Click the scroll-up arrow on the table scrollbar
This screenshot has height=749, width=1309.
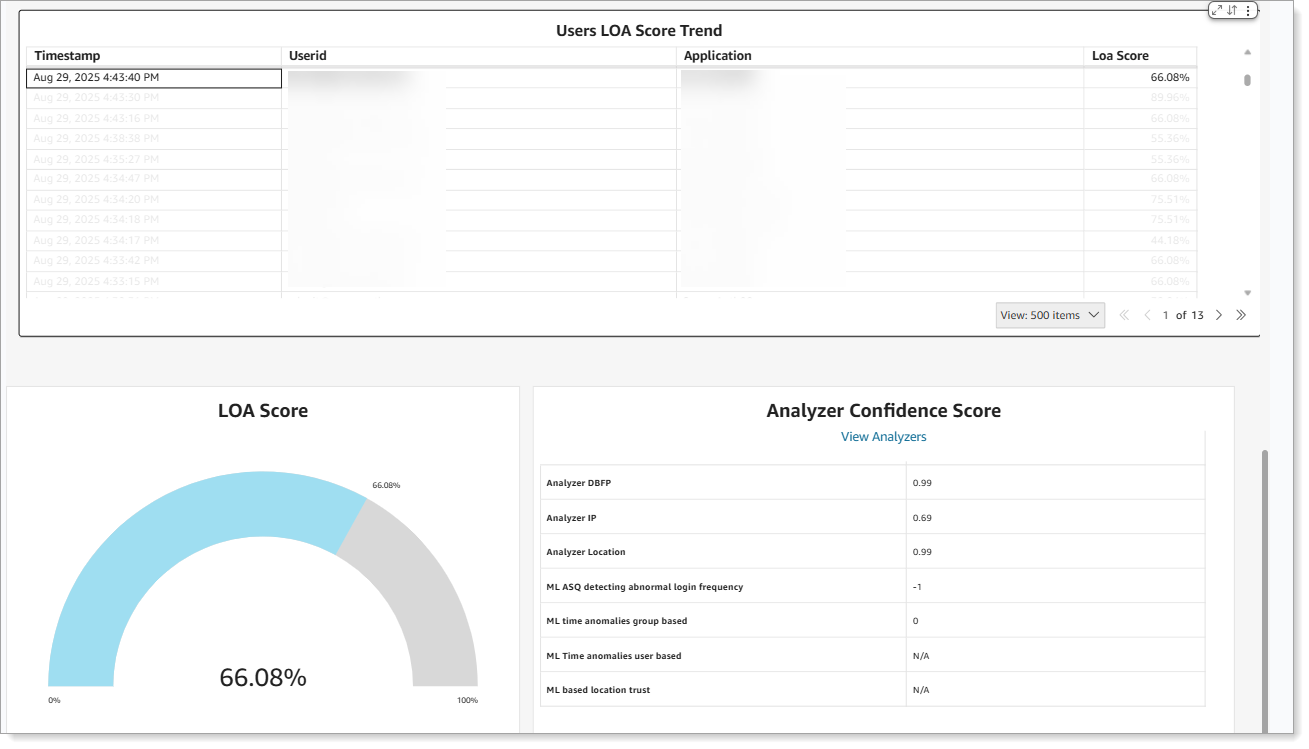coord(1246,52)
